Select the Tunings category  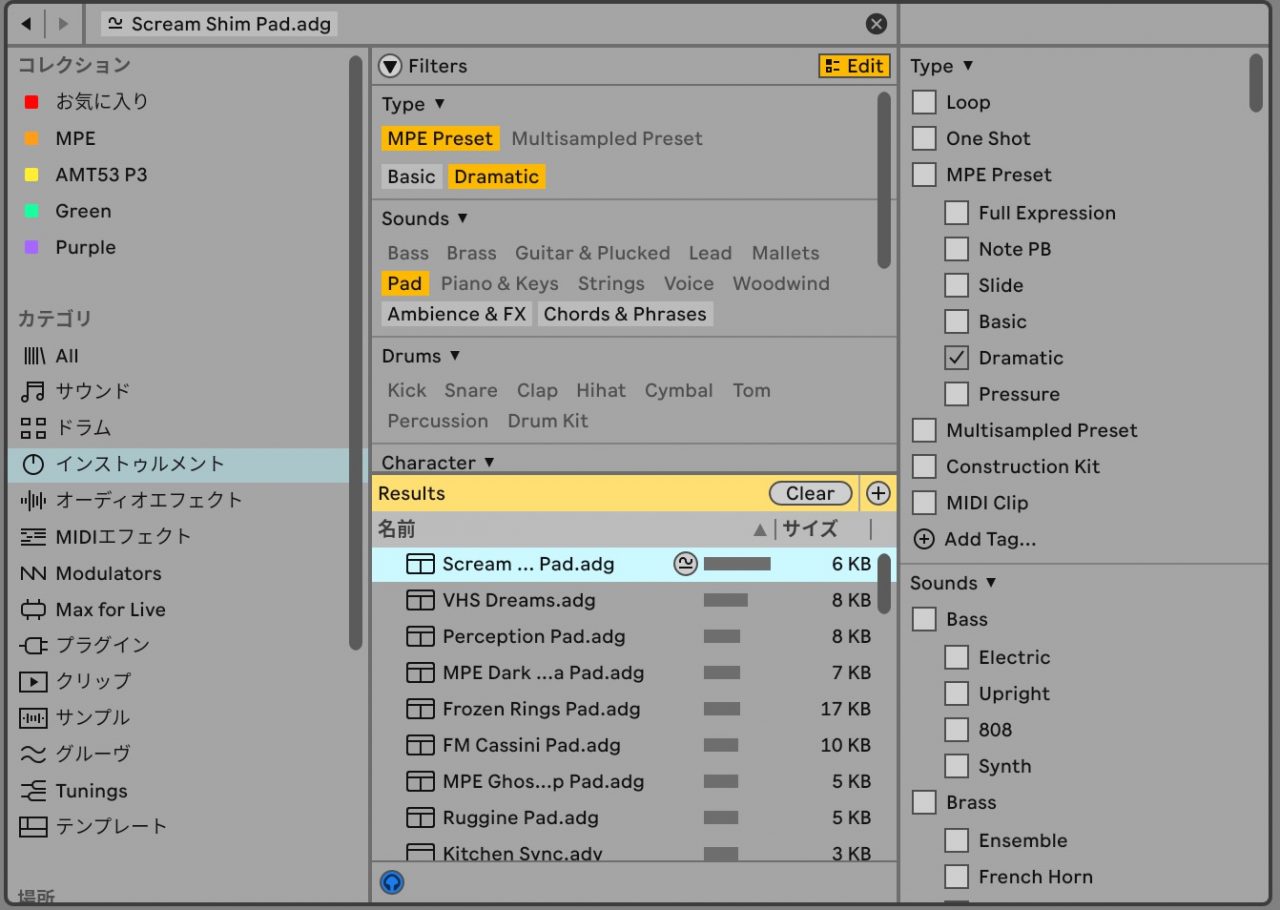[91, 790]
